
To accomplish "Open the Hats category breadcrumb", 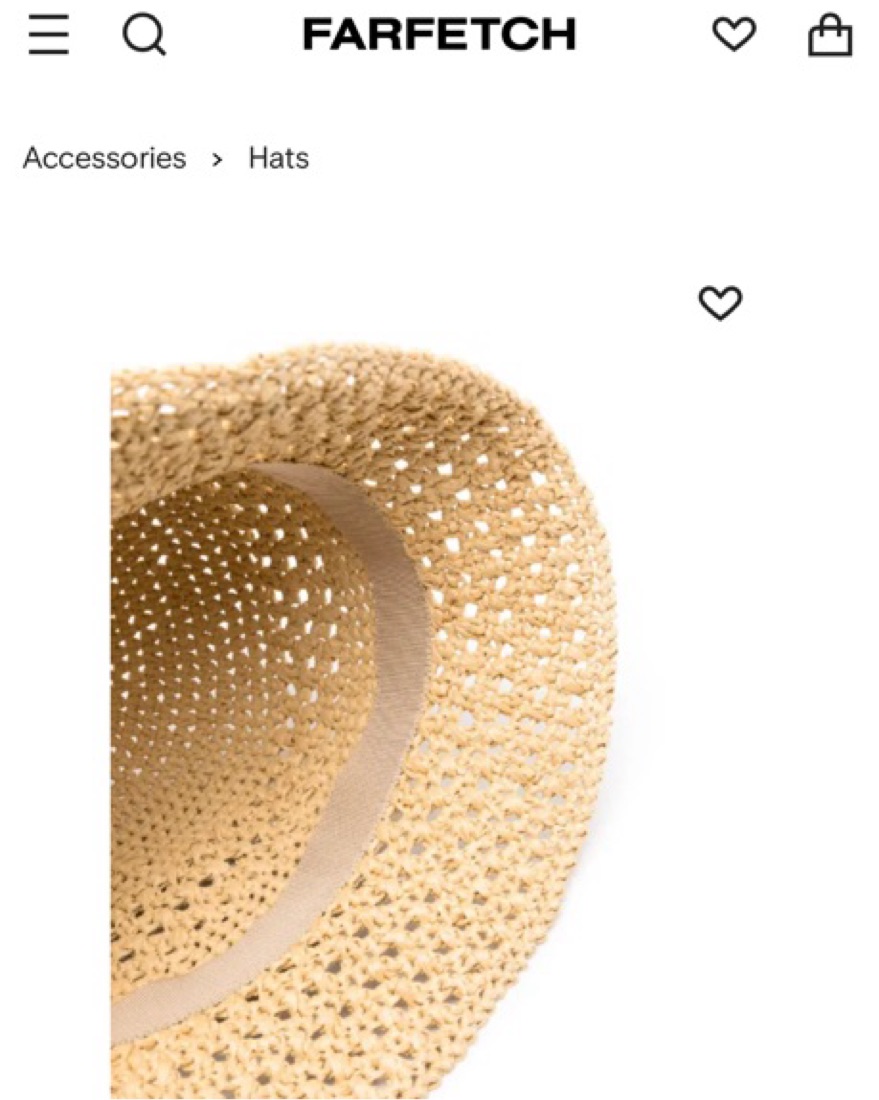I will tap(279, 158).
